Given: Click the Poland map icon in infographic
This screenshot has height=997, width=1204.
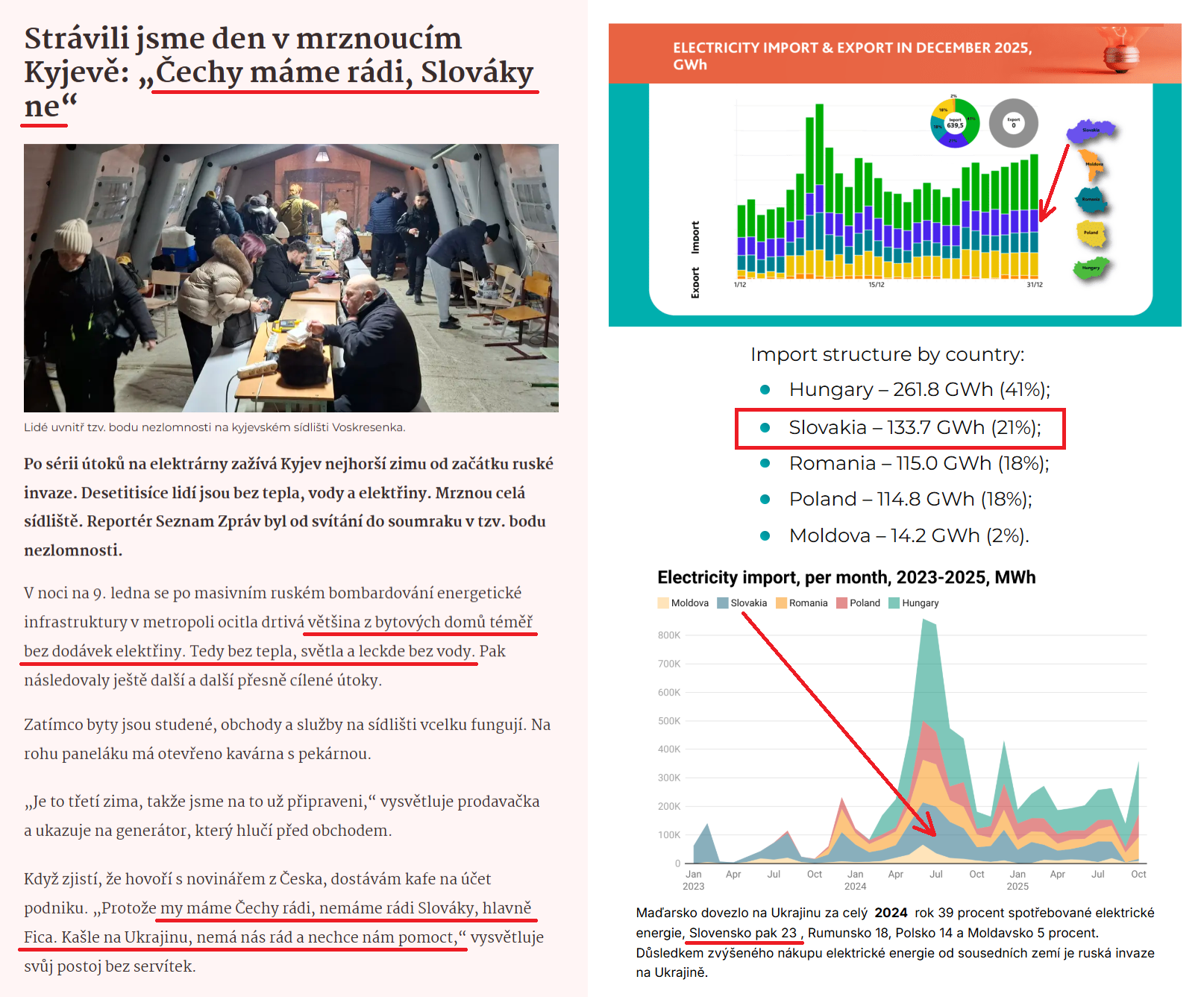Looking at the screenshot, I should tap(1091, 233).
